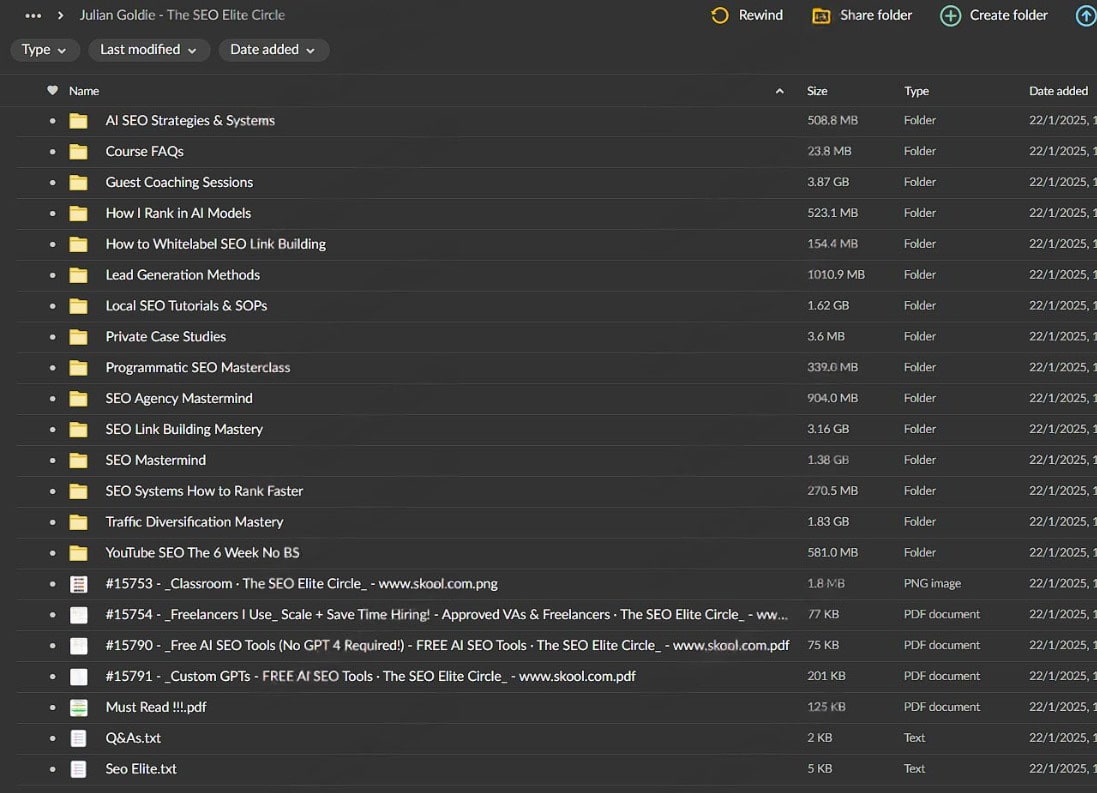Expand the Last modified filter dropdown
The height and width of the screenshot is (793, 1097).
148,50
